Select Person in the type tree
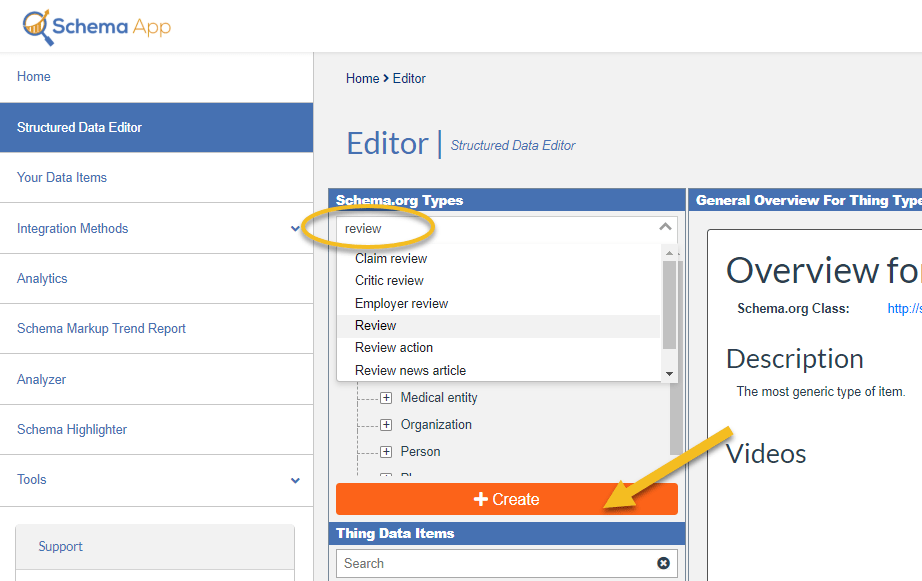Viewport: 922px width, 581px height. tap(420, 452)
